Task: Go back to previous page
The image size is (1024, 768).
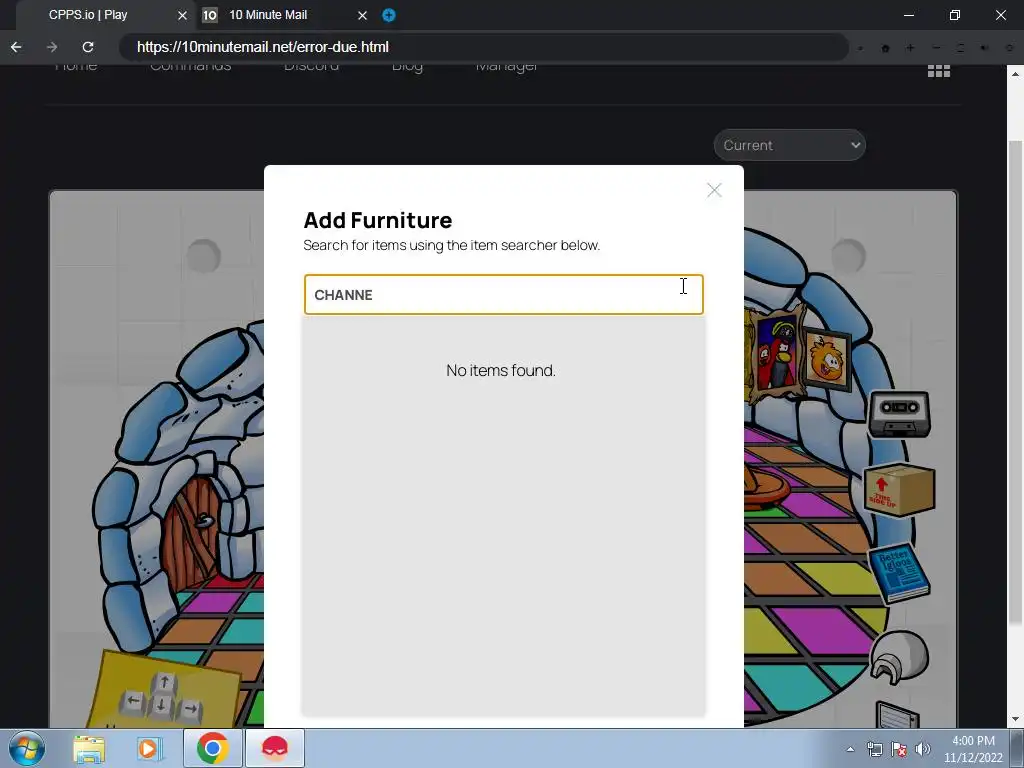Action: click(x=16, y=47)
